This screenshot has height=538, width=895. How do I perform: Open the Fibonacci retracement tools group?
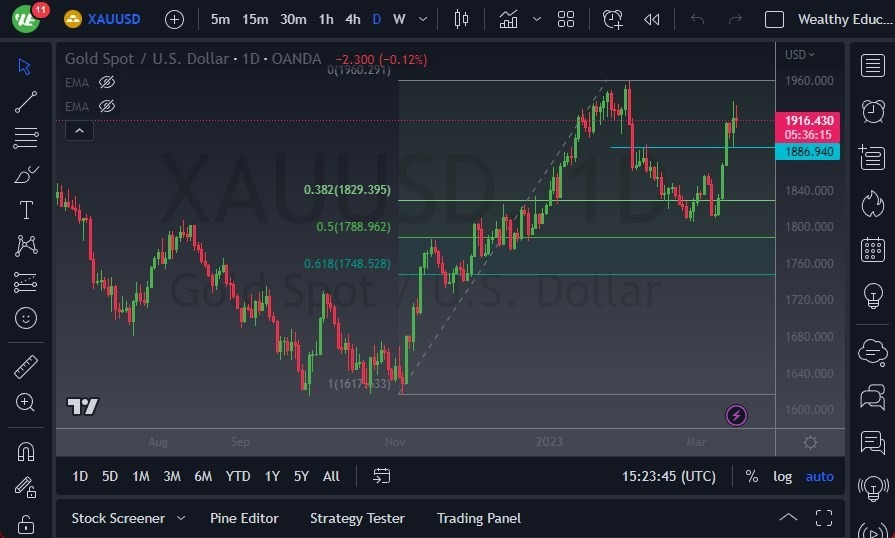[26, 138]
